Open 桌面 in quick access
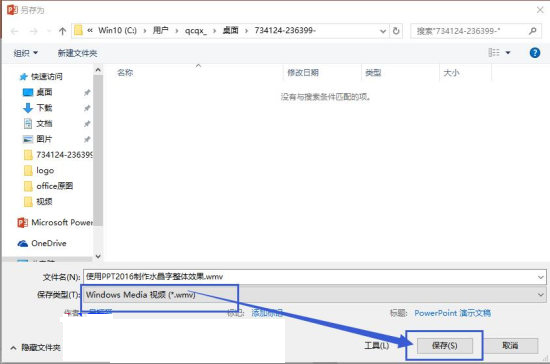550x364 pixels. tap(44, 92)
